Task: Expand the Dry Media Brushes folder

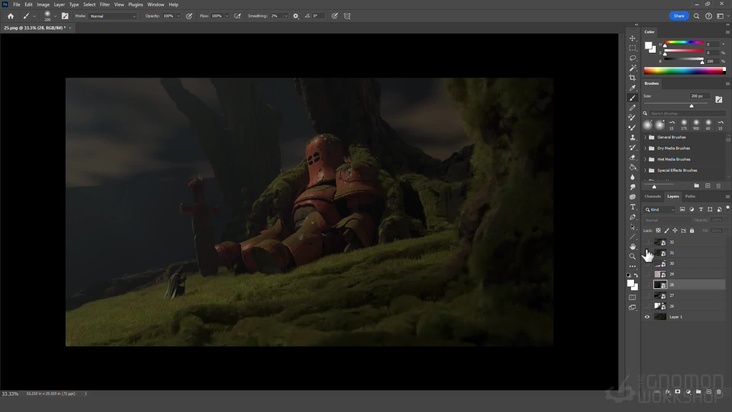Action: point(646,148)
